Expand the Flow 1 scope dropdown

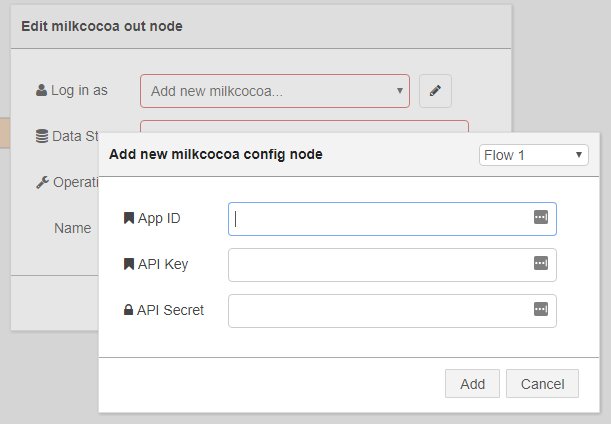[534, 155]
